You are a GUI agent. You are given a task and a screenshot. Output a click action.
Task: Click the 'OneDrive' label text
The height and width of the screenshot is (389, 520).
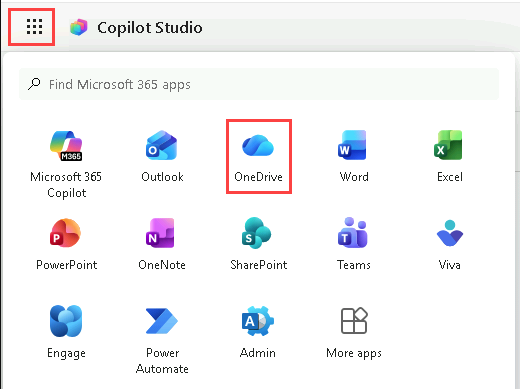pyautogui.click(x=258, y=177)
